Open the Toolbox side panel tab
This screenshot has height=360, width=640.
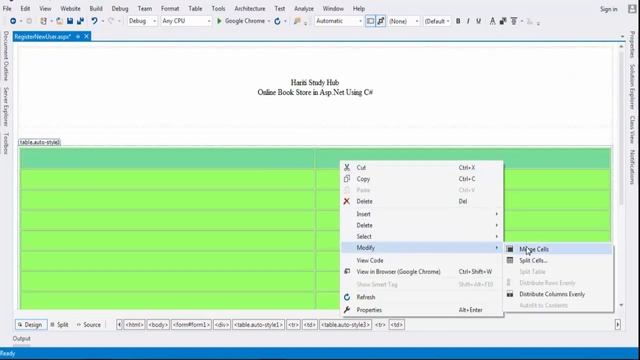(6, 143)
